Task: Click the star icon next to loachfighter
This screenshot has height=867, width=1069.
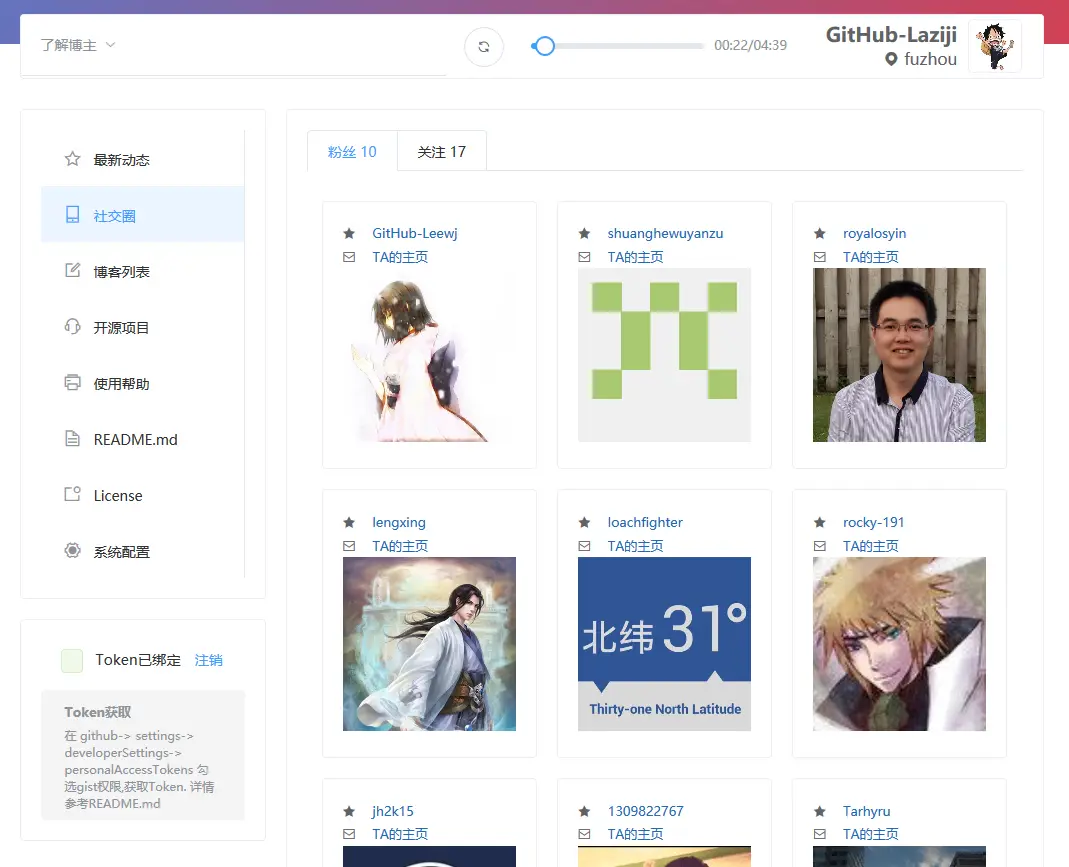Action: [584, 523]
